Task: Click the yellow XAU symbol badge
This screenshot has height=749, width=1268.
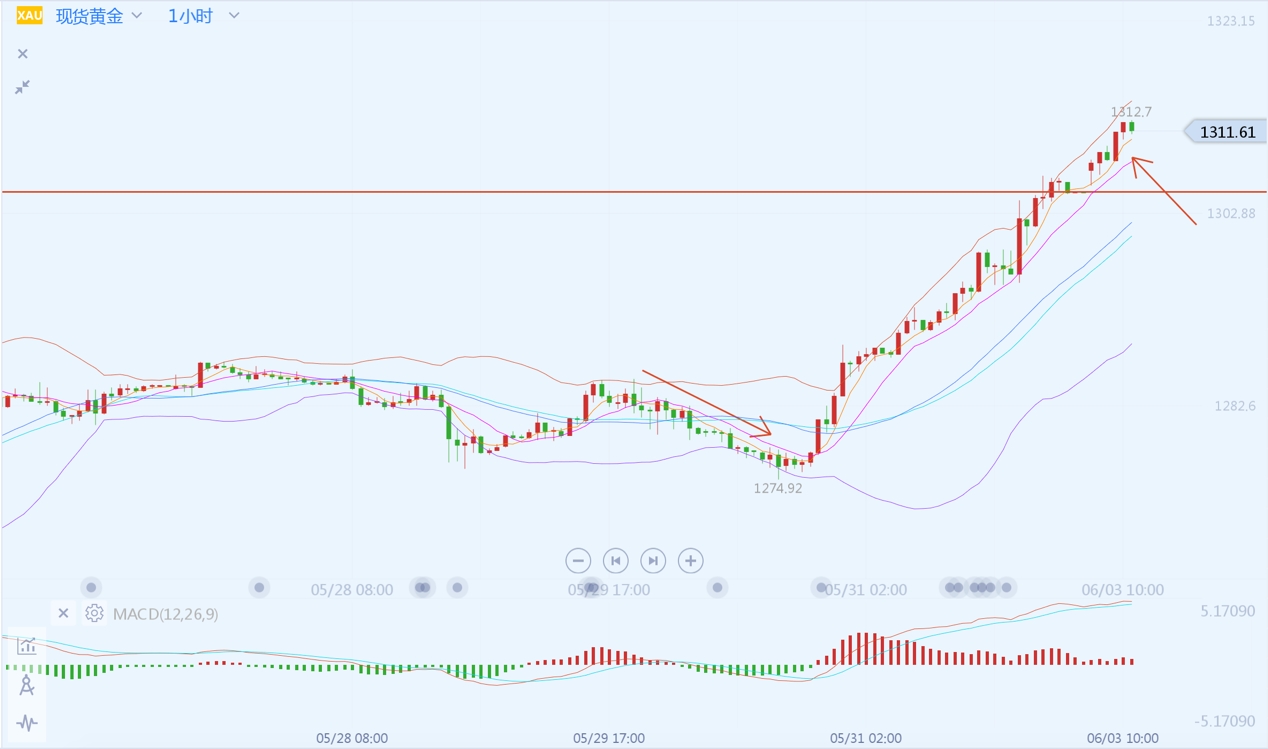Action: point(29,16)
